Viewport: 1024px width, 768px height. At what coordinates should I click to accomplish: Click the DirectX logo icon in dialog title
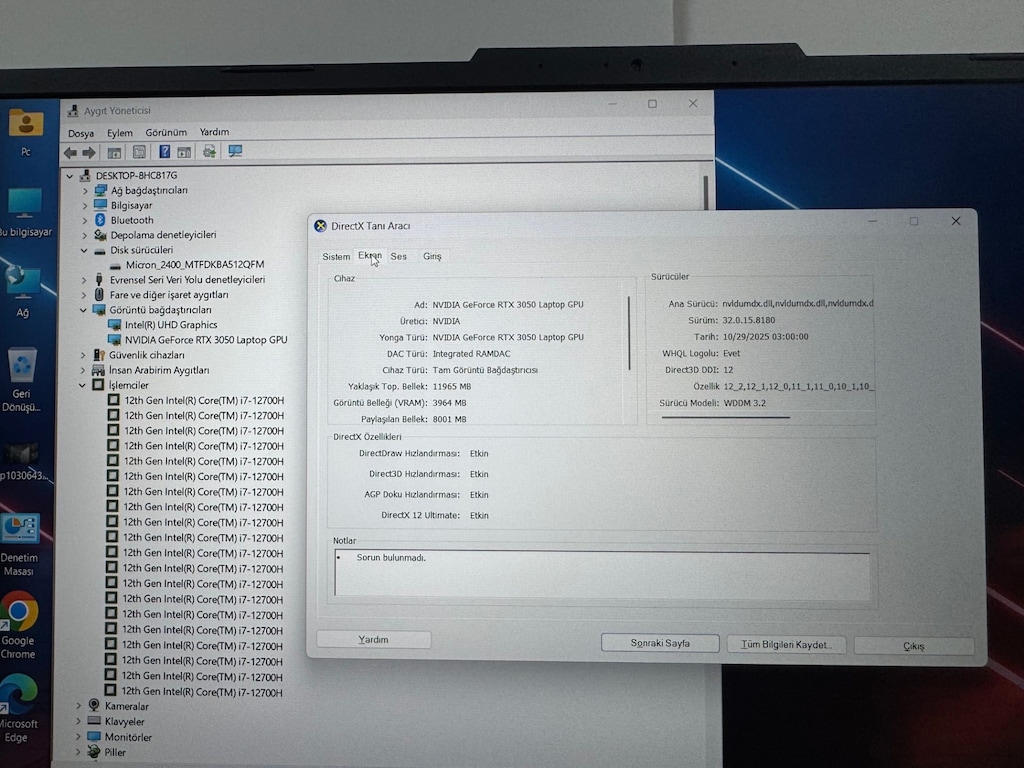320,226
